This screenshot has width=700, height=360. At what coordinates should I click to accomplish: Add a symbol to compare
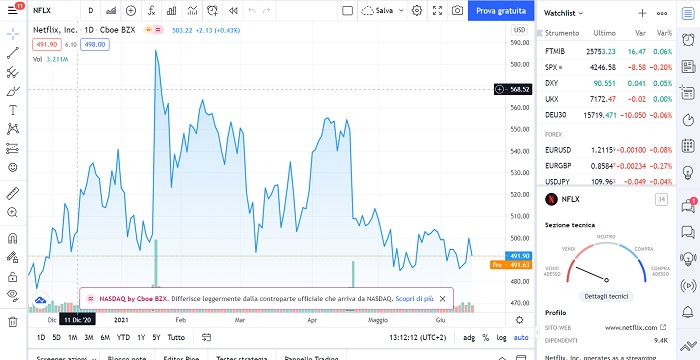click(131, 11)
